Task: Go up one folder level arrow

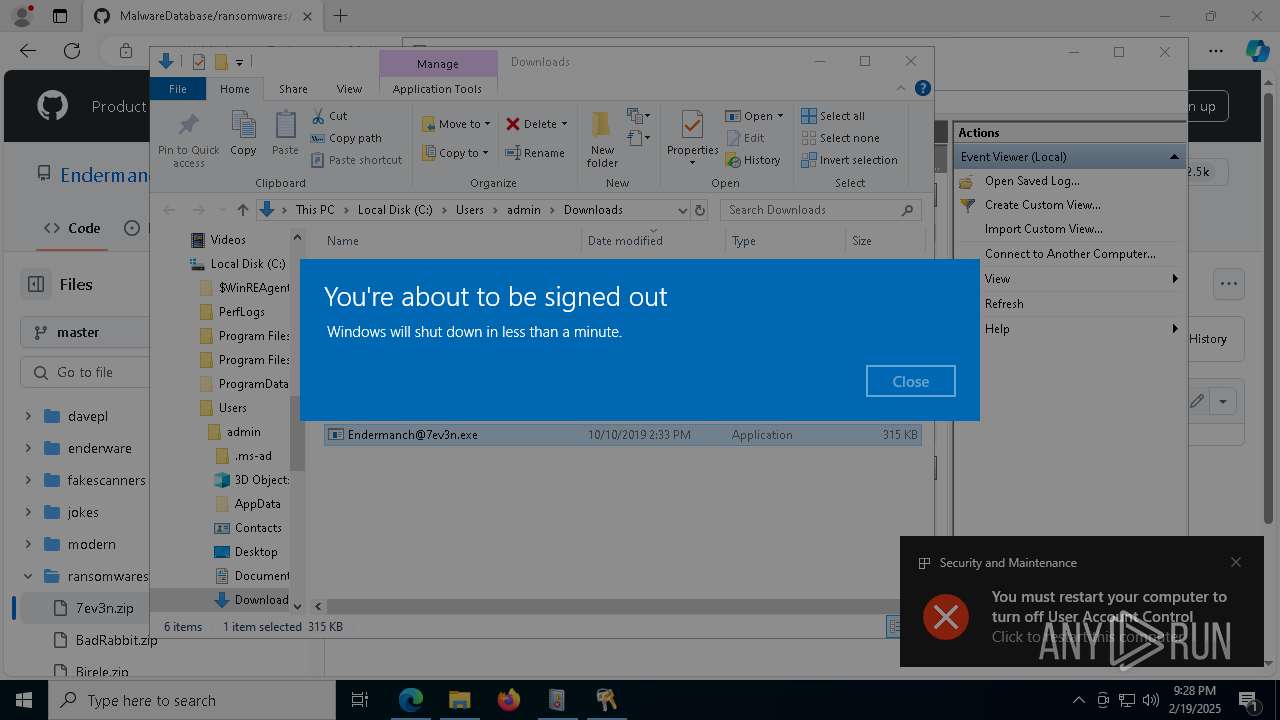Action: coord(242,210)
